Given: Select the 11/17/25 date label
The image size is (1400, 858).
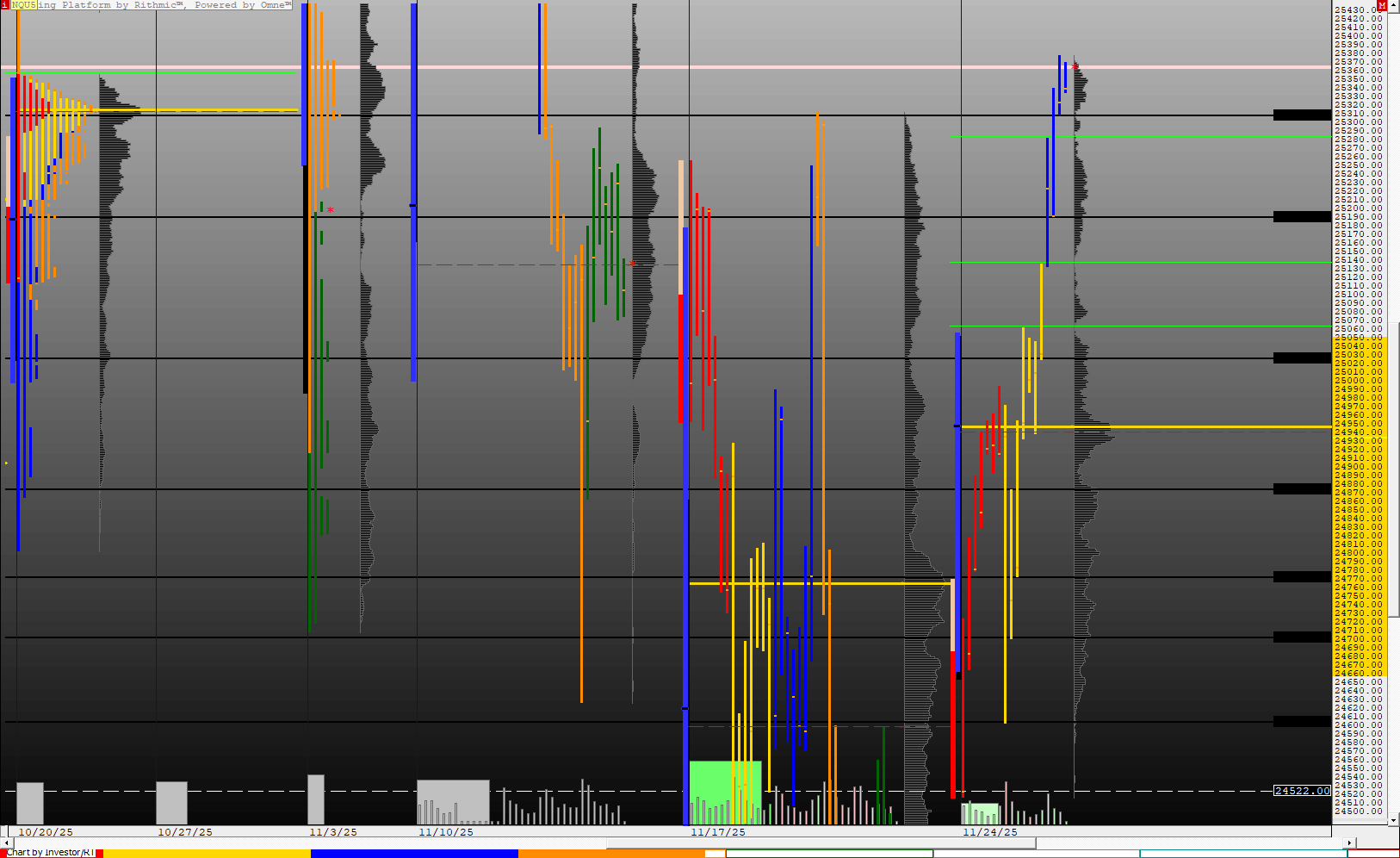Looking at the screenshot, I should click(x=718, y=832).
